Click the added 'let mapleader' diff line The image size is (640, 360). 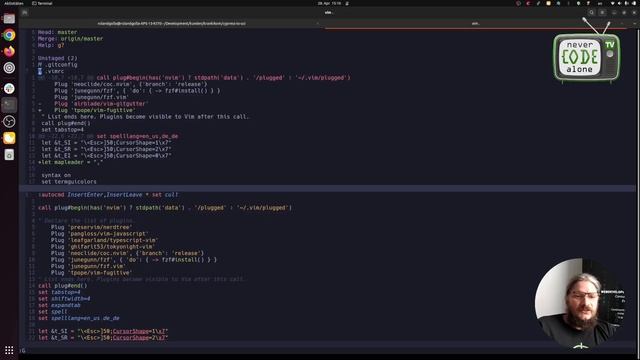pyautogui.click(x=70, y=162)
